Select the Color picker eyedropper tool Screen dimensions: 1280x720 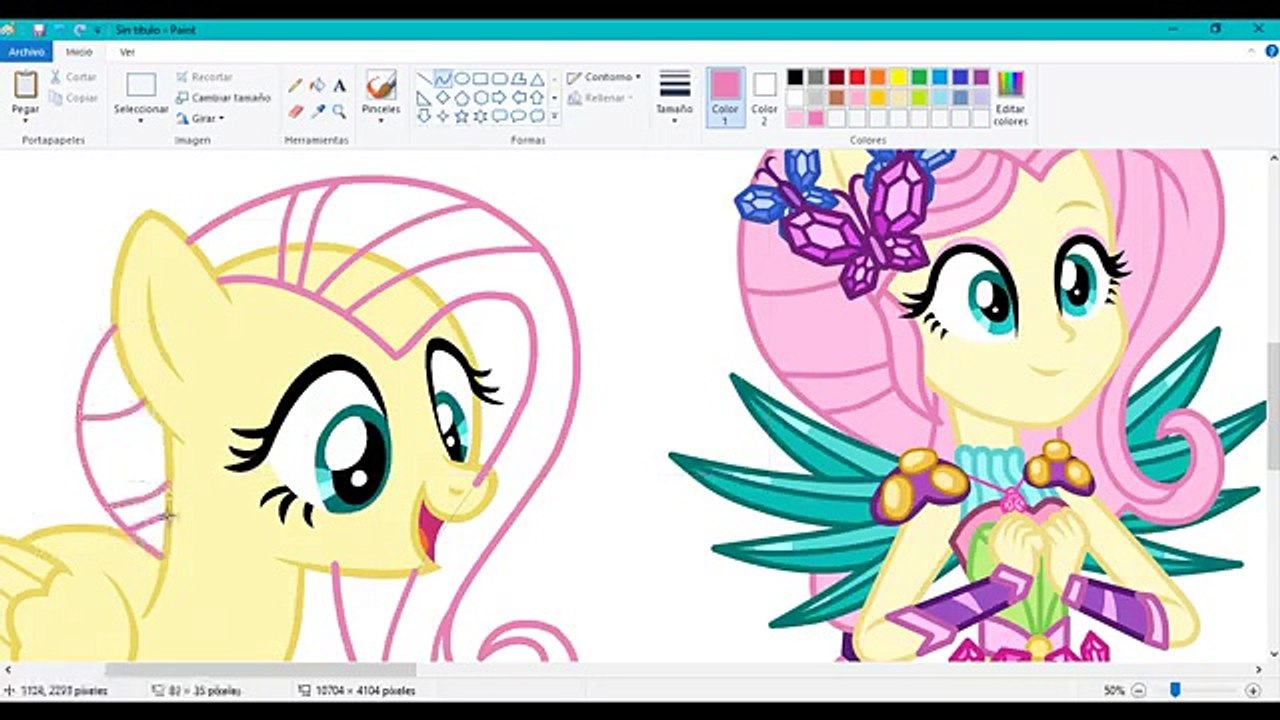pos(318,111)
